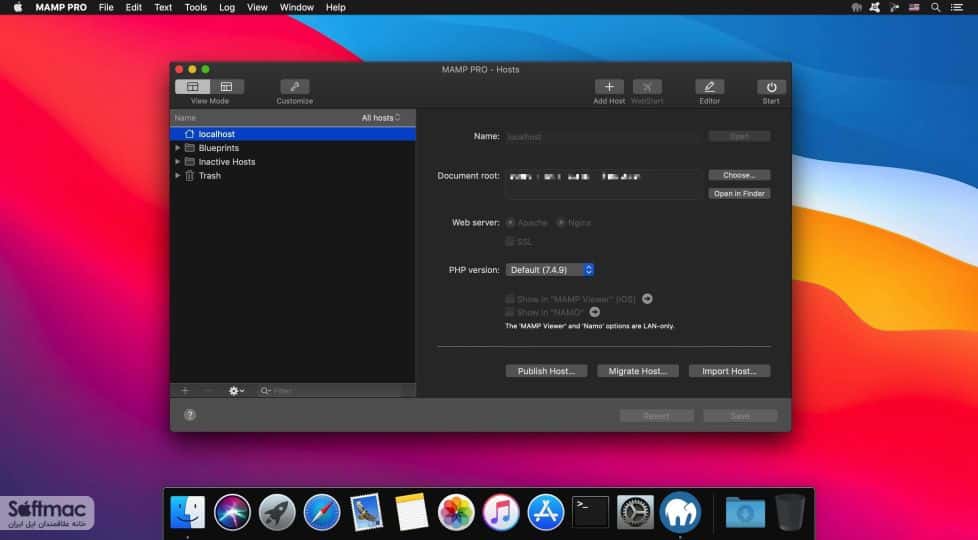Open the Tools menu

195,7
